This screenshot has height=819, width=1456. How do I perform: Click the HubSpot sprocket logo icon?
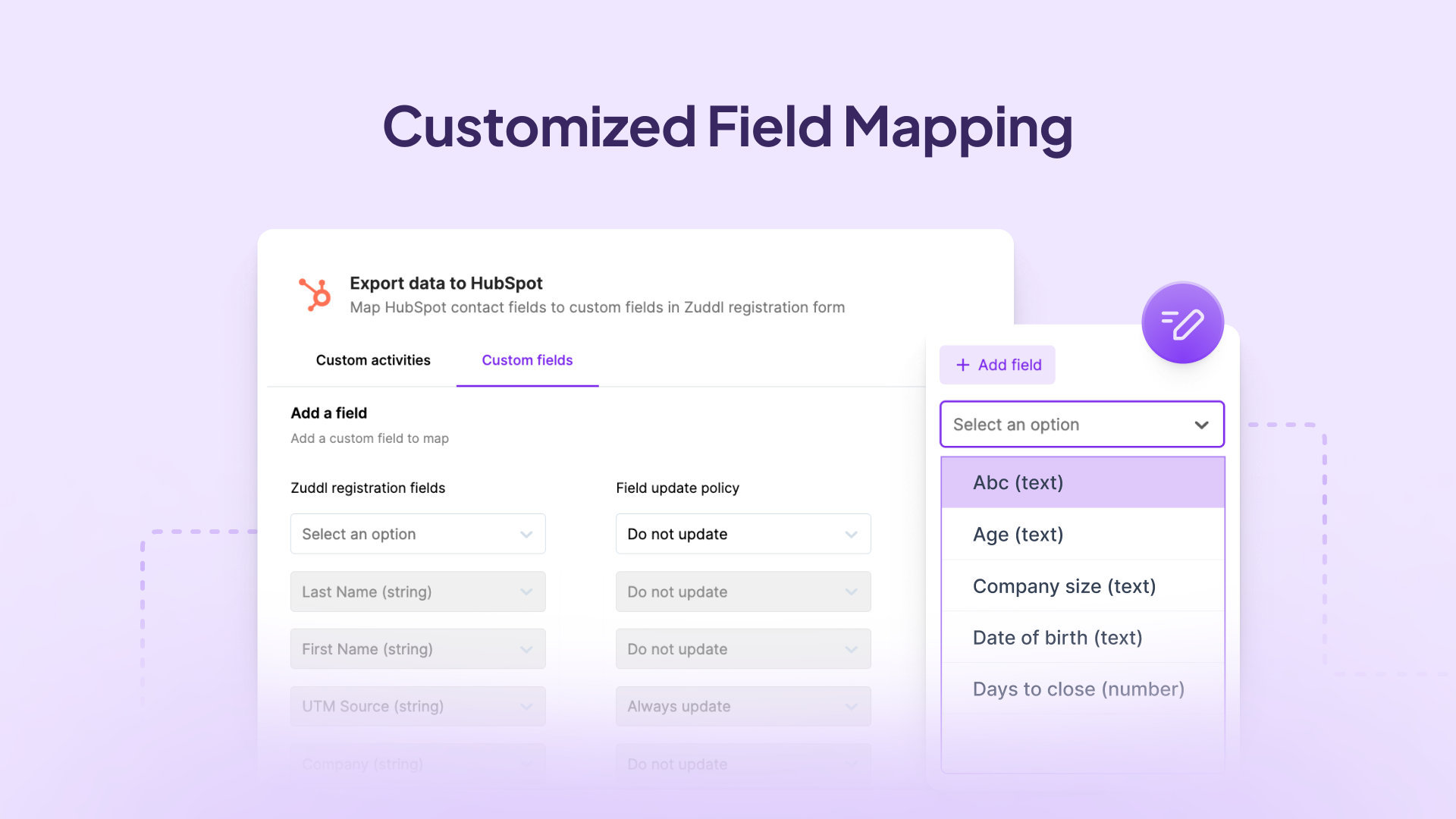click(315, 295)
